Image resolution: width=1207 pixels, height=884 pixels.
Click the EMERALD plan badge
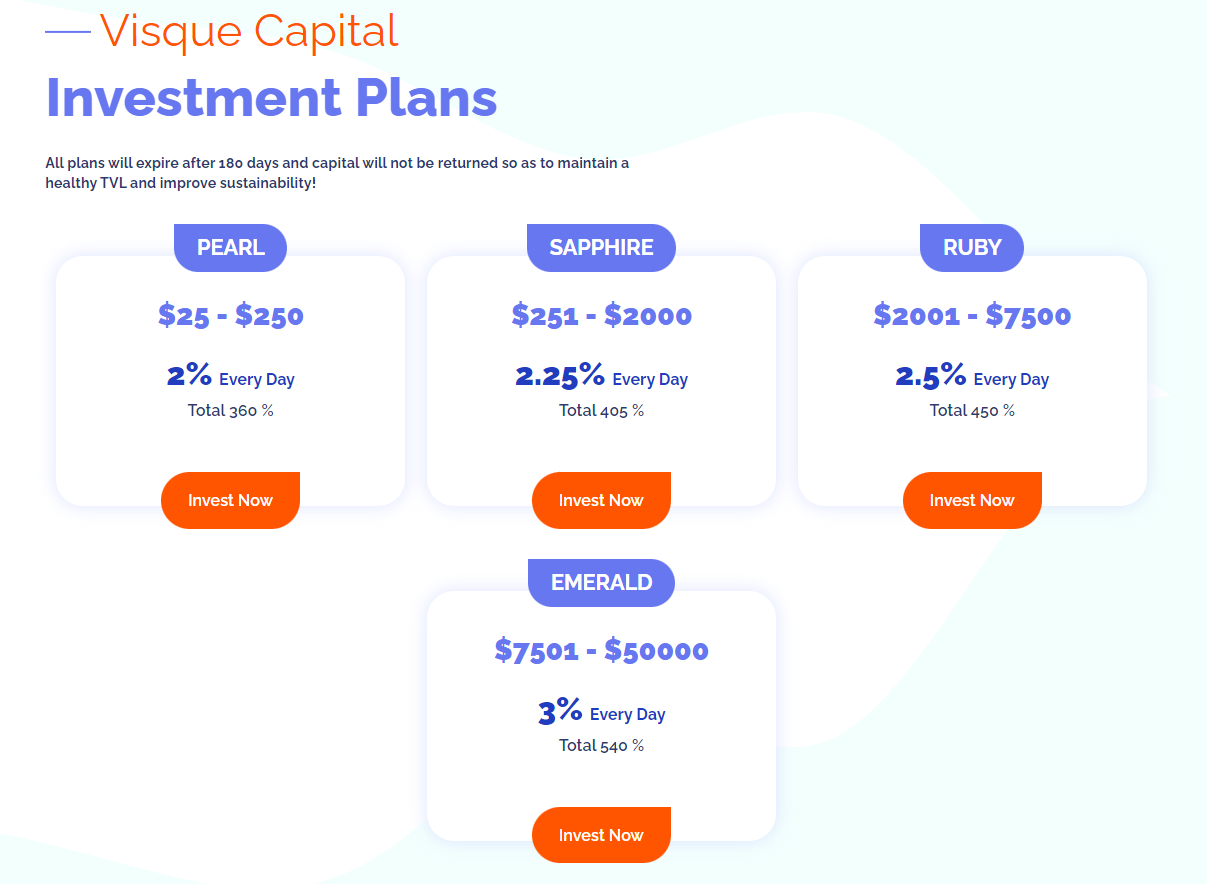click(x=601, y=583)
